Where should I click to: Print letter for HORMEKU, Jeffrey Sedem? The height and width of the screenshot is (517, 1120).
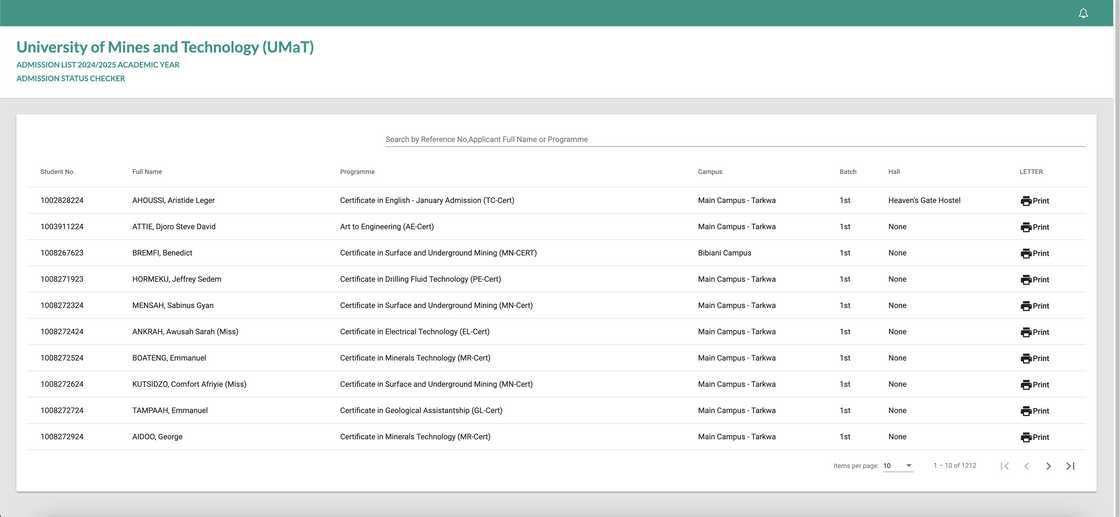(x=1035, y=280)
